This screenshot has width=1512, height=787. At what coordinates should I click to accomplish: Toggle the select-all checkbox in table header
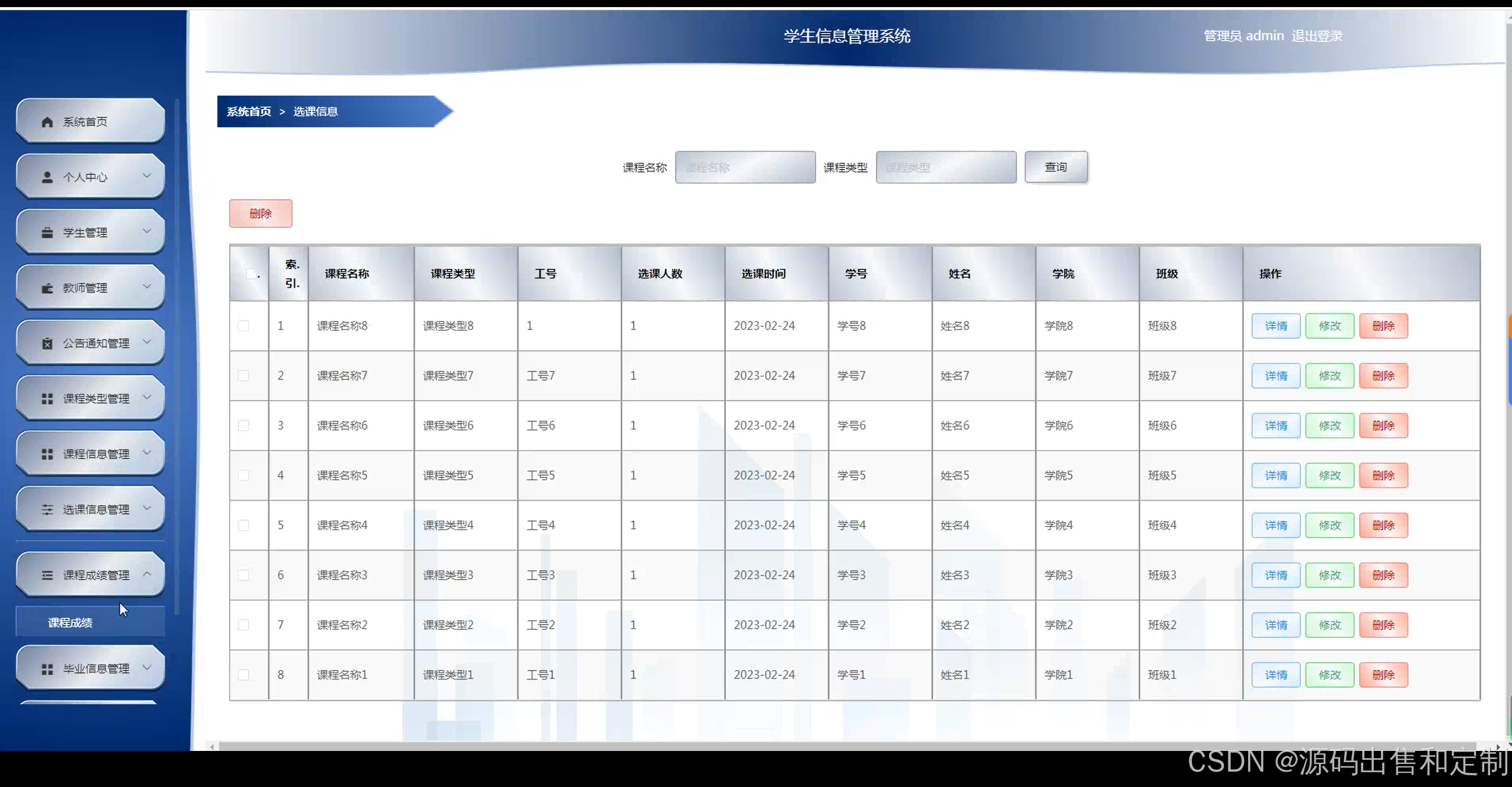(251, 274)
